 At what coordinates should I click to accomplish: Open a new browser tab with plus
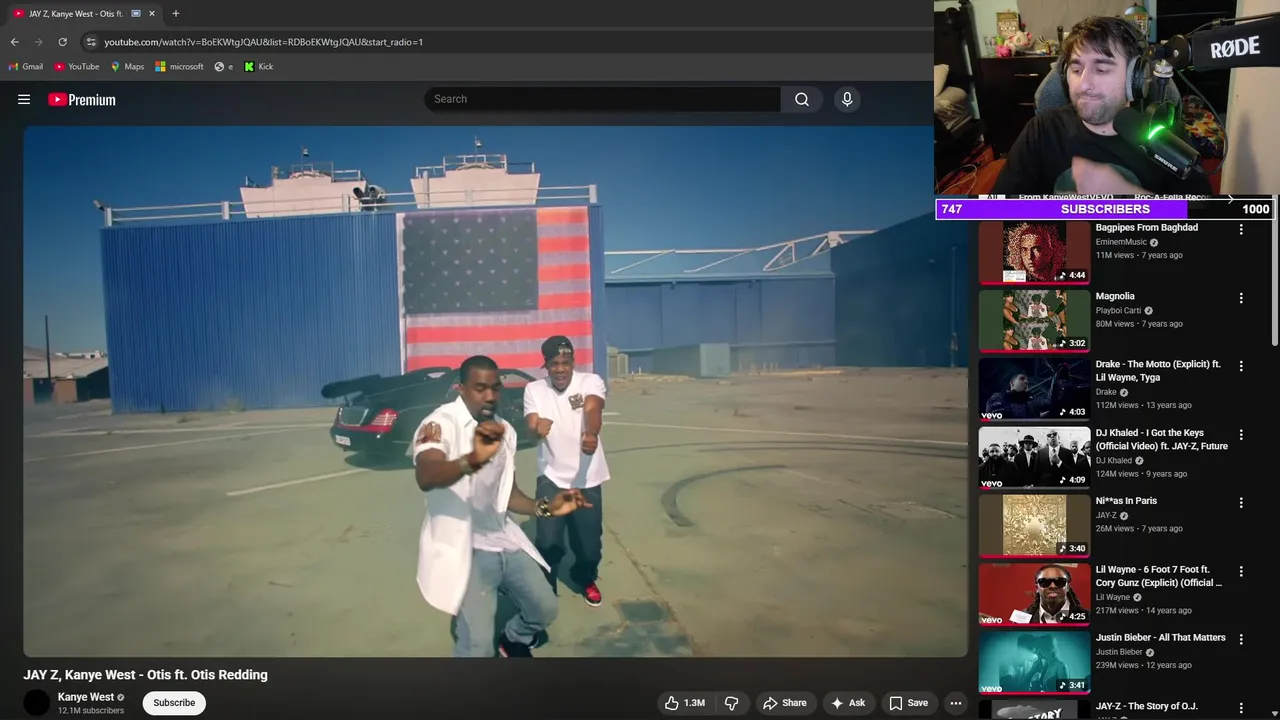(x=176, y=14)
